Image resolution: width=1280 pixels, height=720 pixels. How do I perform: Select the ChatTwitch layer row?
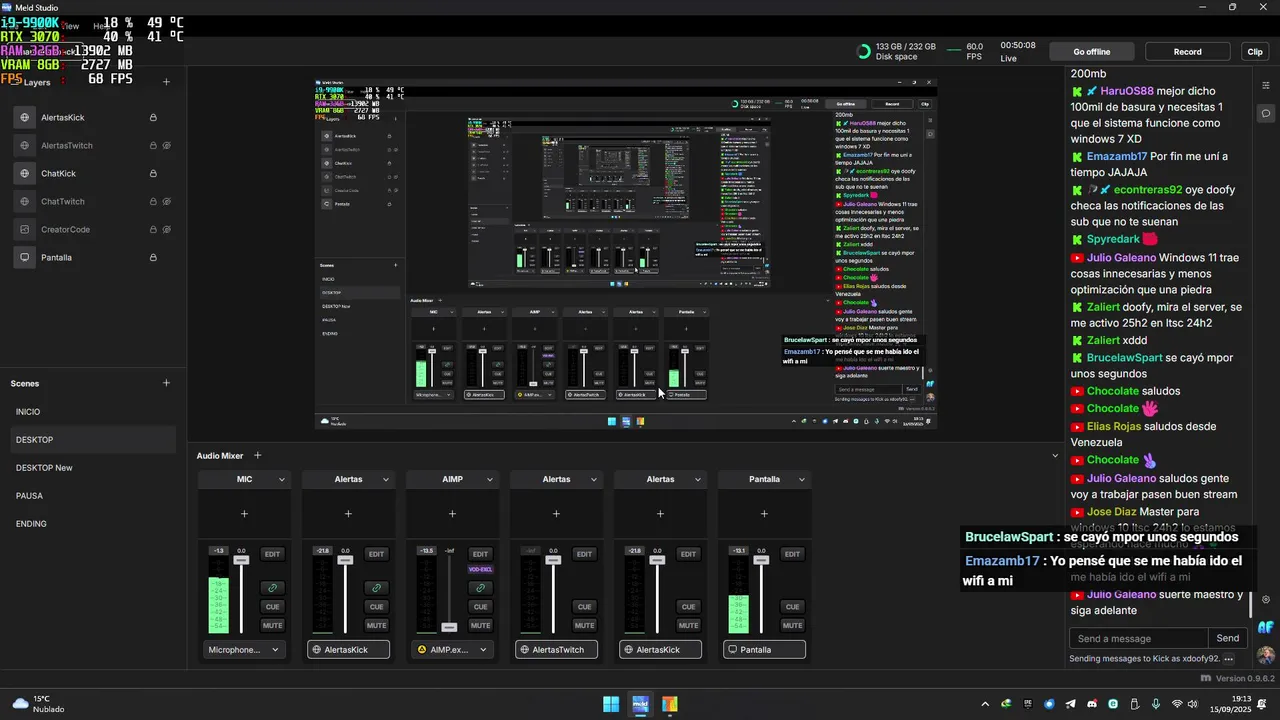tap(93, 201)
